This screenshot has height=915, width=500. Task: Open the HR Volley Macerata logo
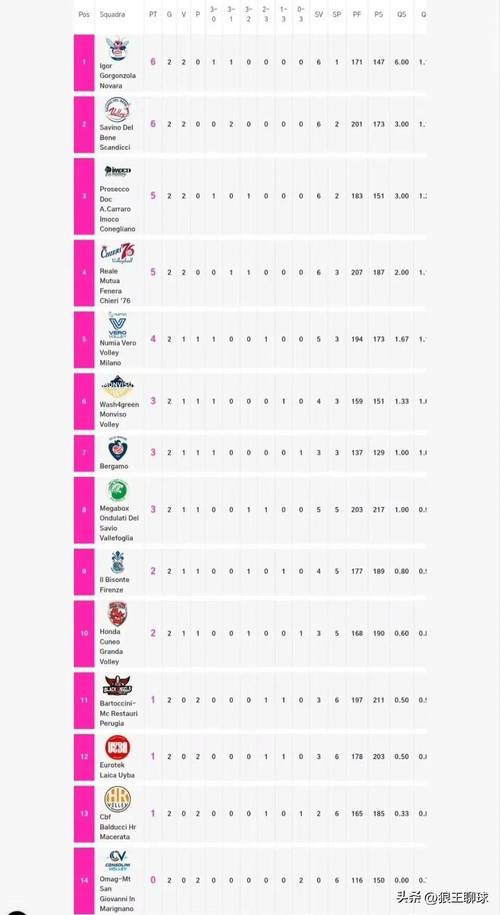(117, 799)
